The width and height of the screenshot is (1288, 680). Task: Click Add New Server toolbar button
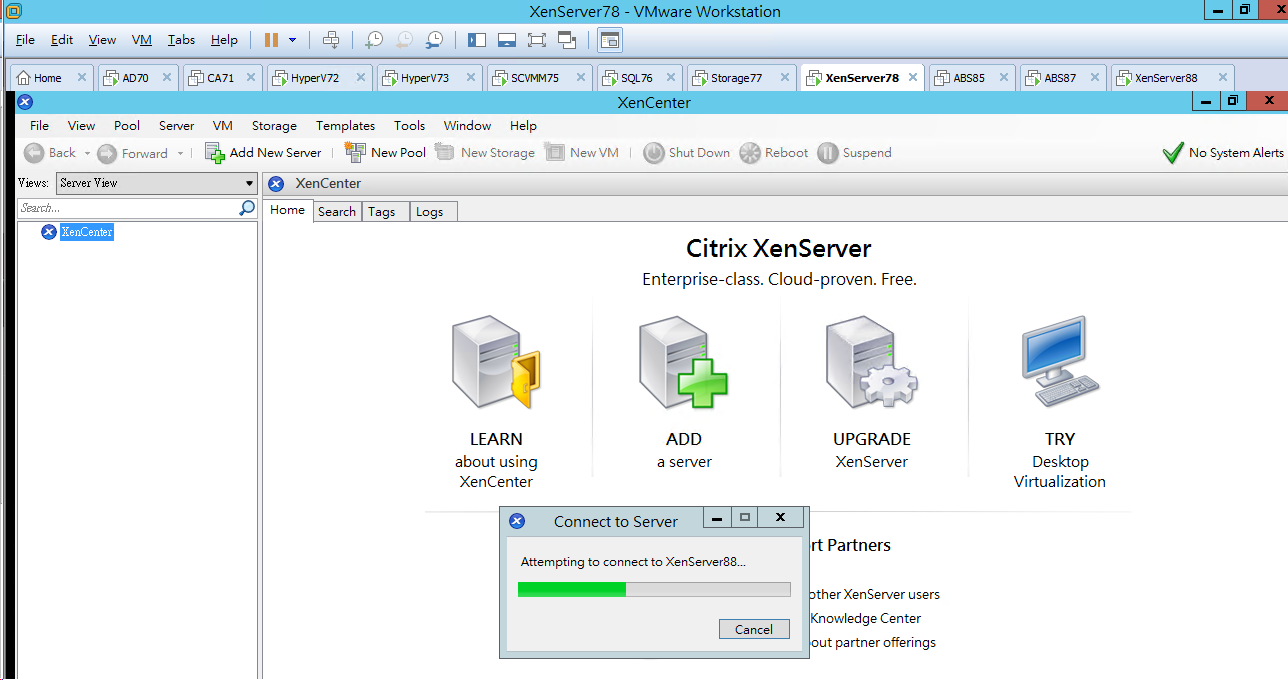click(263, 152)
